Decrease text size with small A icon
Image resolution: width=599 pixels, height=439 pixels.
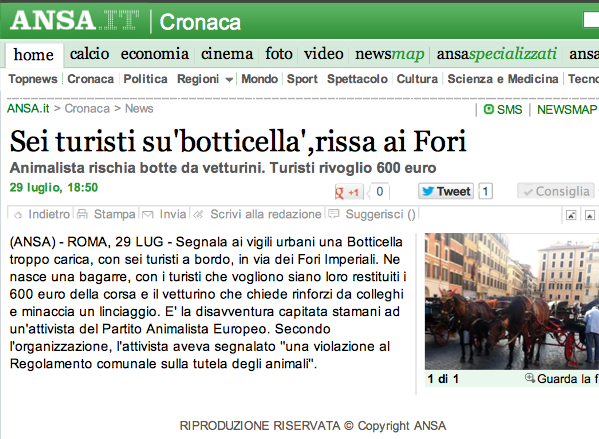tap(571, 215)
